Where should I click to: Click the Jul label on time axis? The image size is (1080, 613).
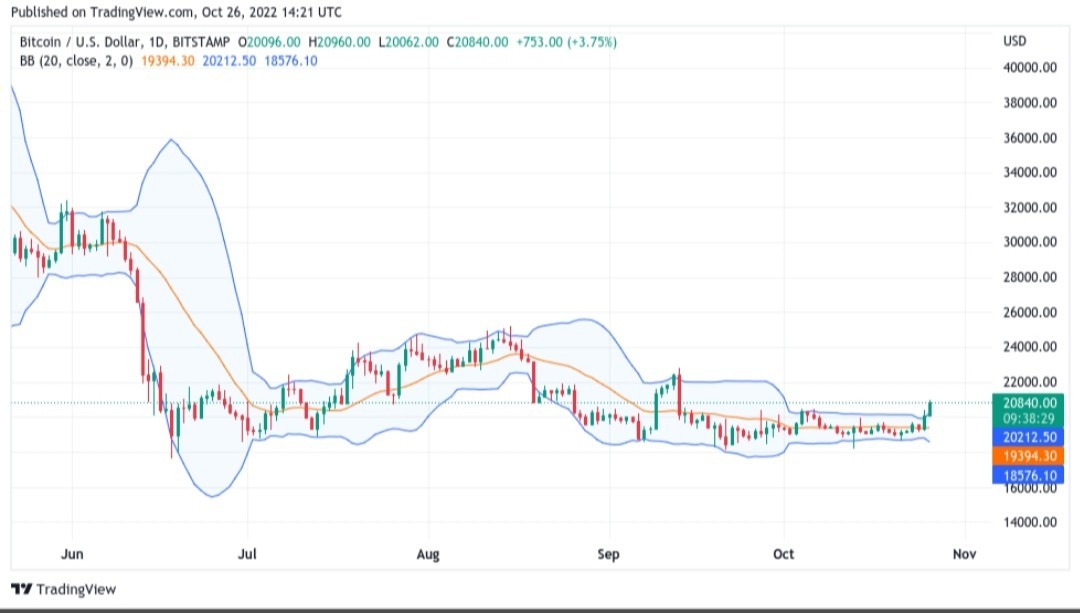point(247,554)
